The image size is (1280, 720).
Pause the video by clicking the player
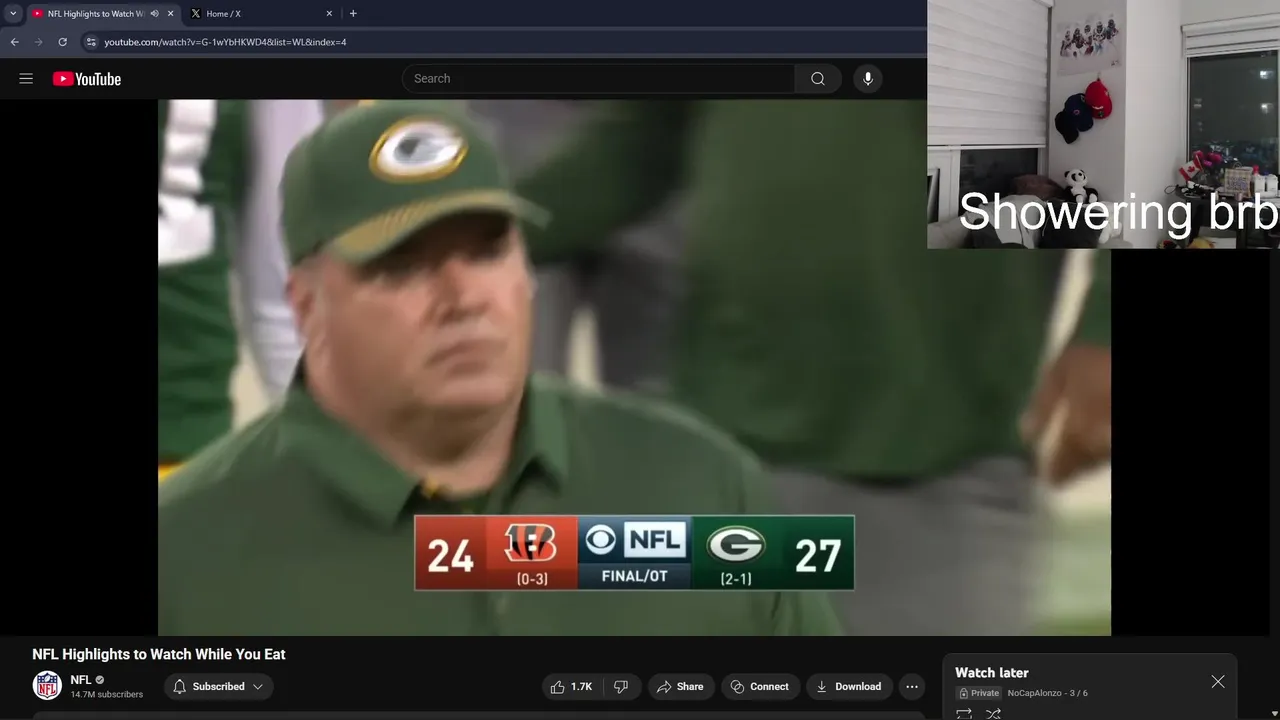pos(634,367)
